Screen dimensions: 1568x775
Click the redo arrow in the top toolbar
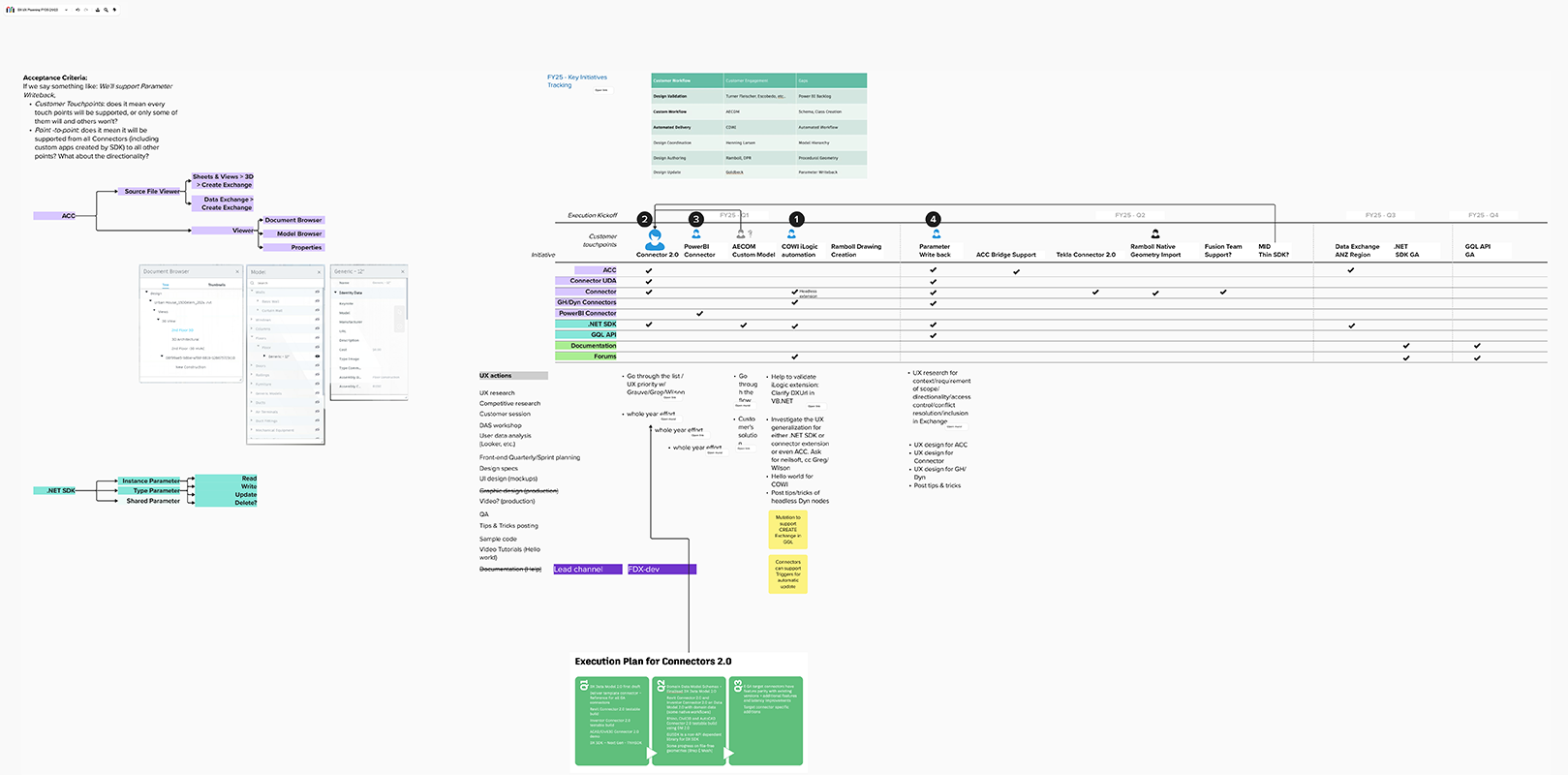pos(86,10)
